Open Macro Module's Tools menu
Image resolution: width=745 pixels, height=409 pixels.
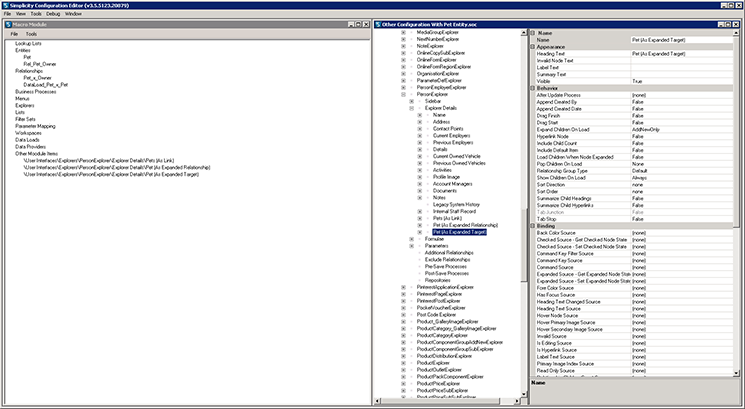pos(31,34)
